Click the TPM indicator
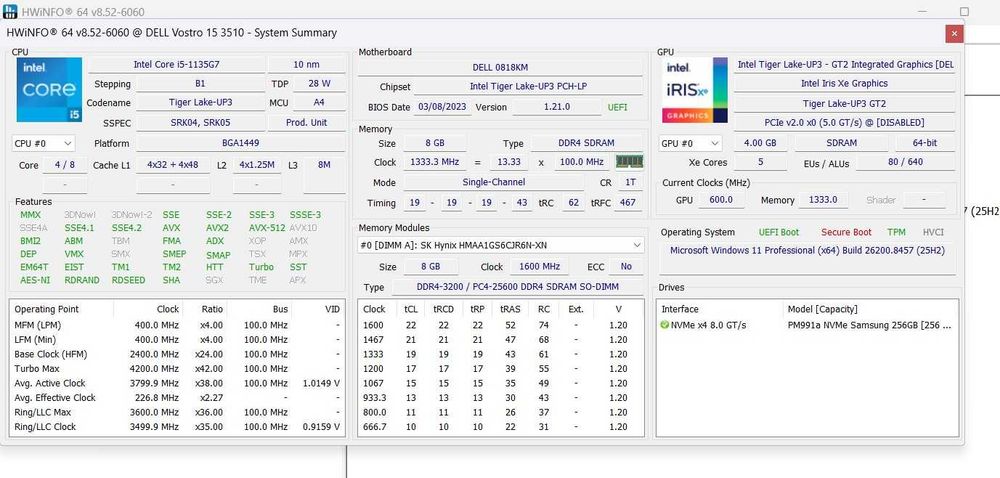The width and height of the screenshot is (1000, 478). [x=896, y=232]
